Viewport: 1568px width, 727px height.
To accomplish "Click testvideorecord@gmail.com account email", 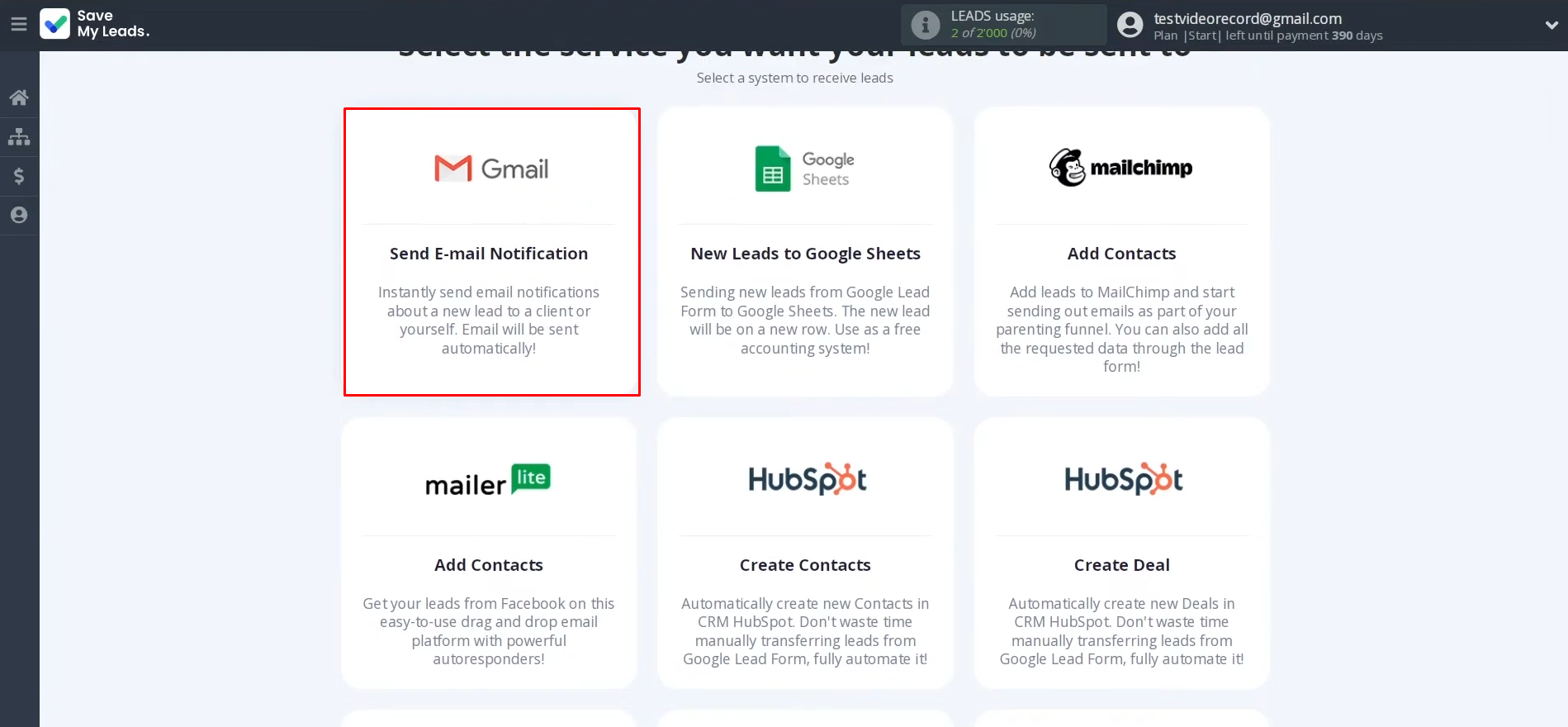I will tap(1247, 18).
